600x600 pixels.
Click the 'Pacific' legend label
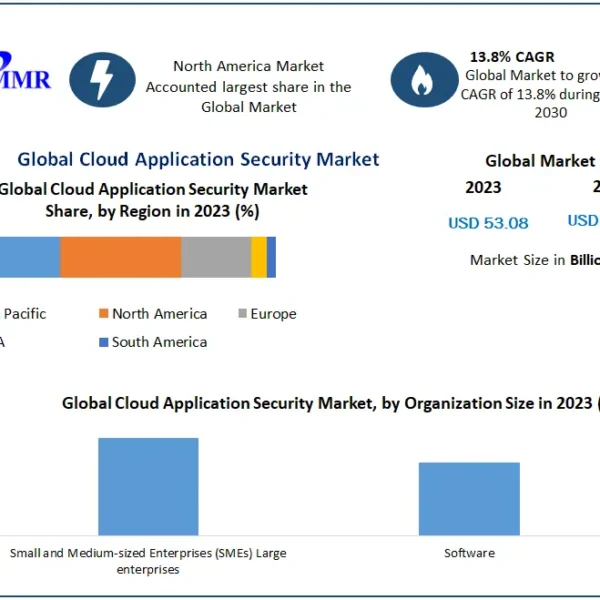tap(25, 314)
